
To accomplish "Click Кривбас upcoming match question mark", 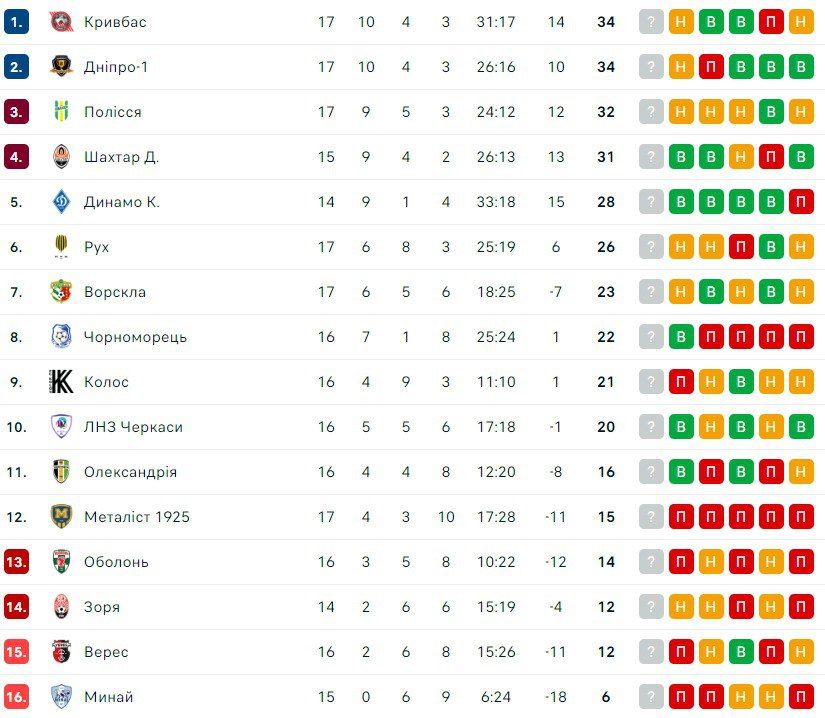I will (651, 22).
